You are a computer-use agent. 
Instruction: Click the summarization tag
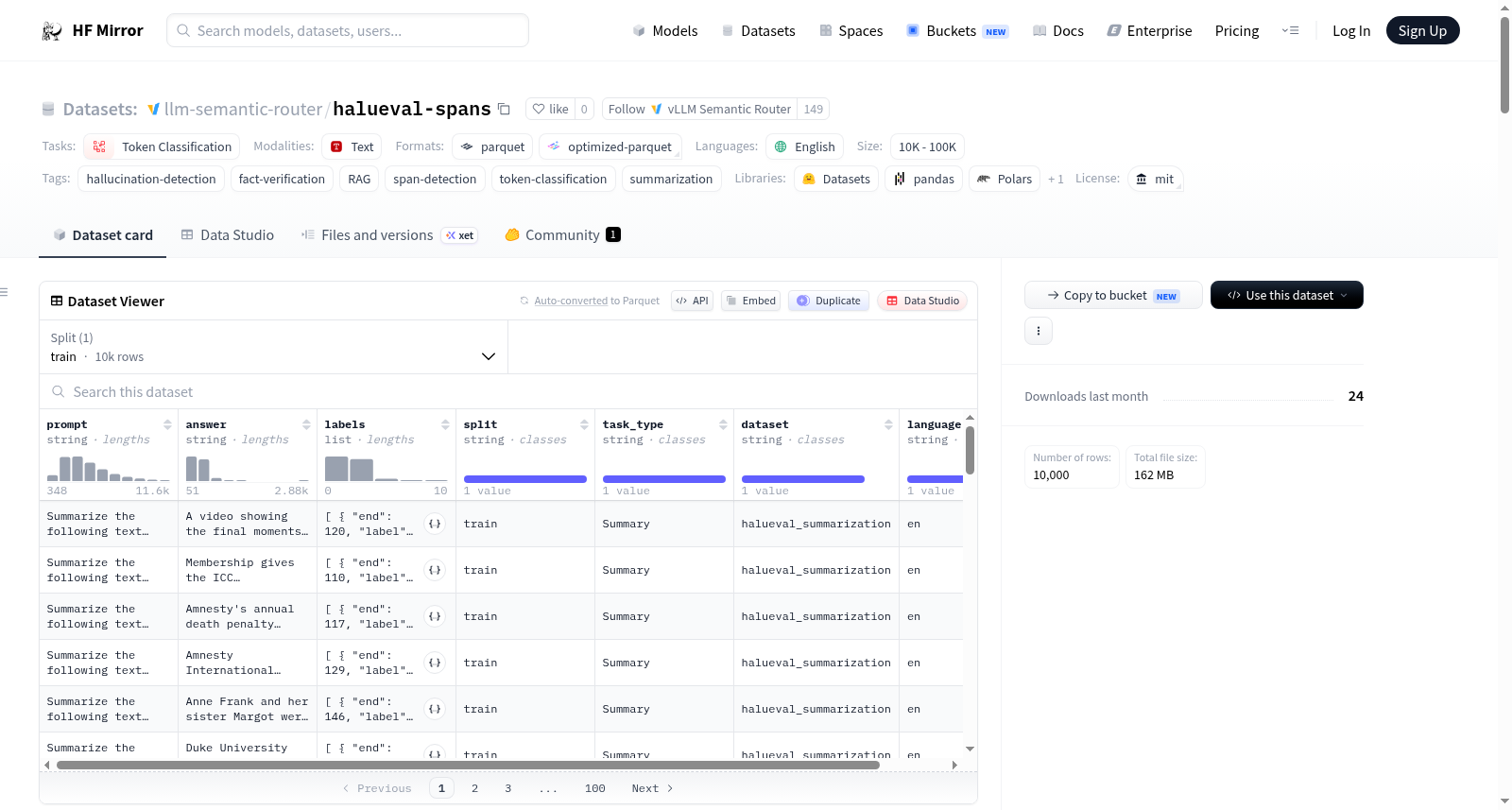671,179
